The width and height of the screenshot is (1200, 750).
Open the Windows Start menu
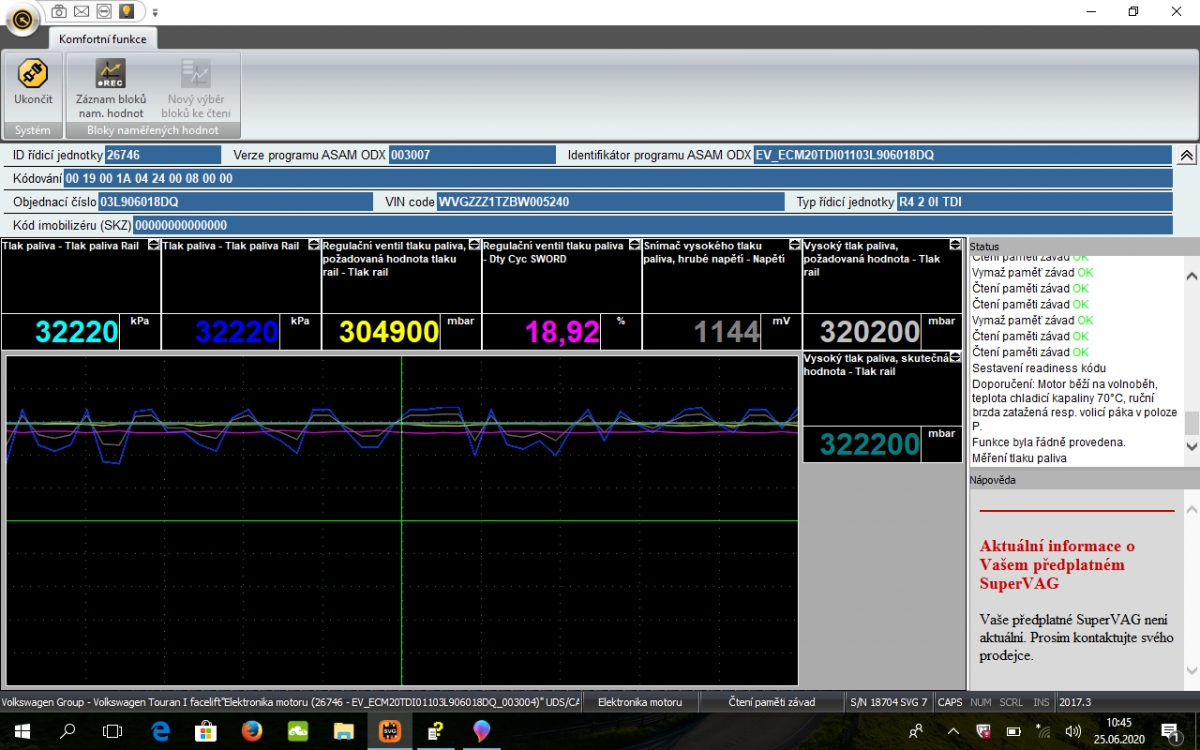[x=22, y=731]
